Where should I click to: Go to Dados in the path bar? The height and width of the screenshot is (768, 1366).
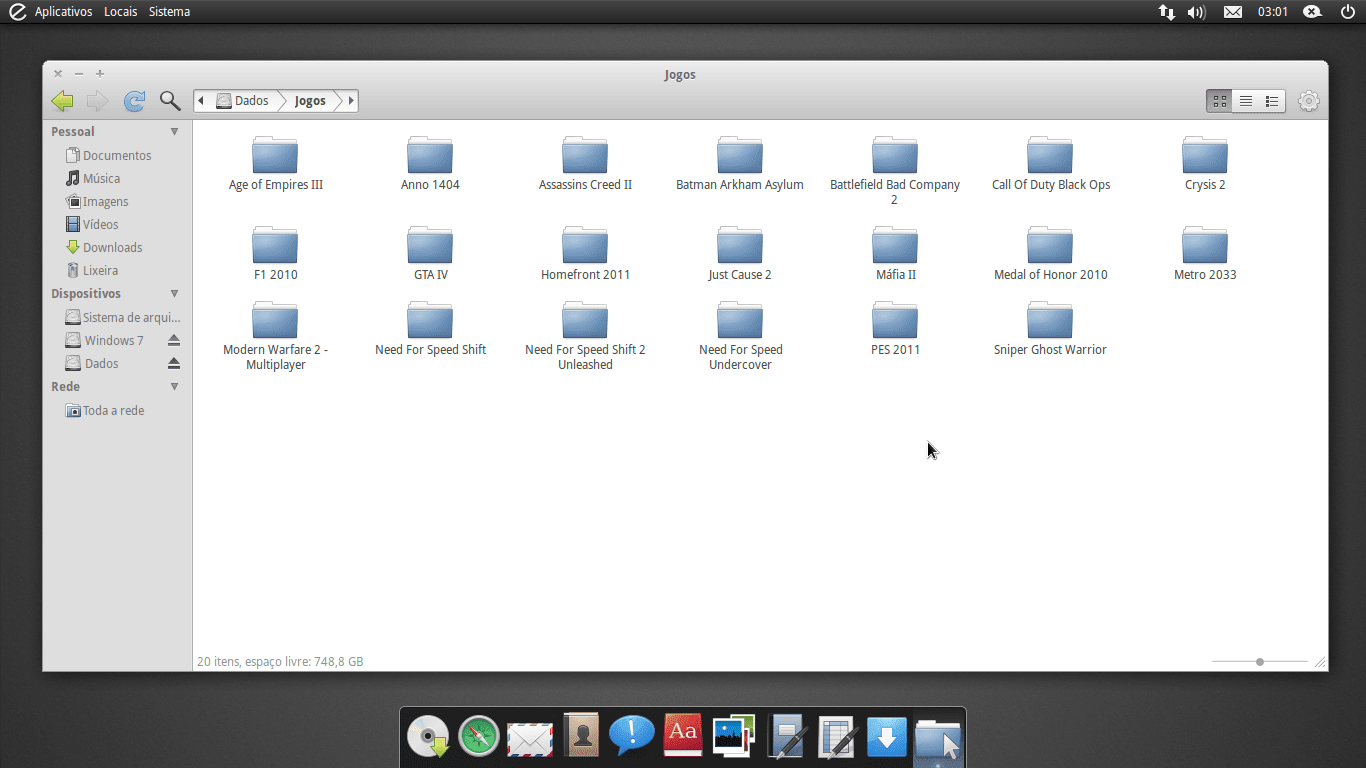pyautogui.click(x=243, y=101)
